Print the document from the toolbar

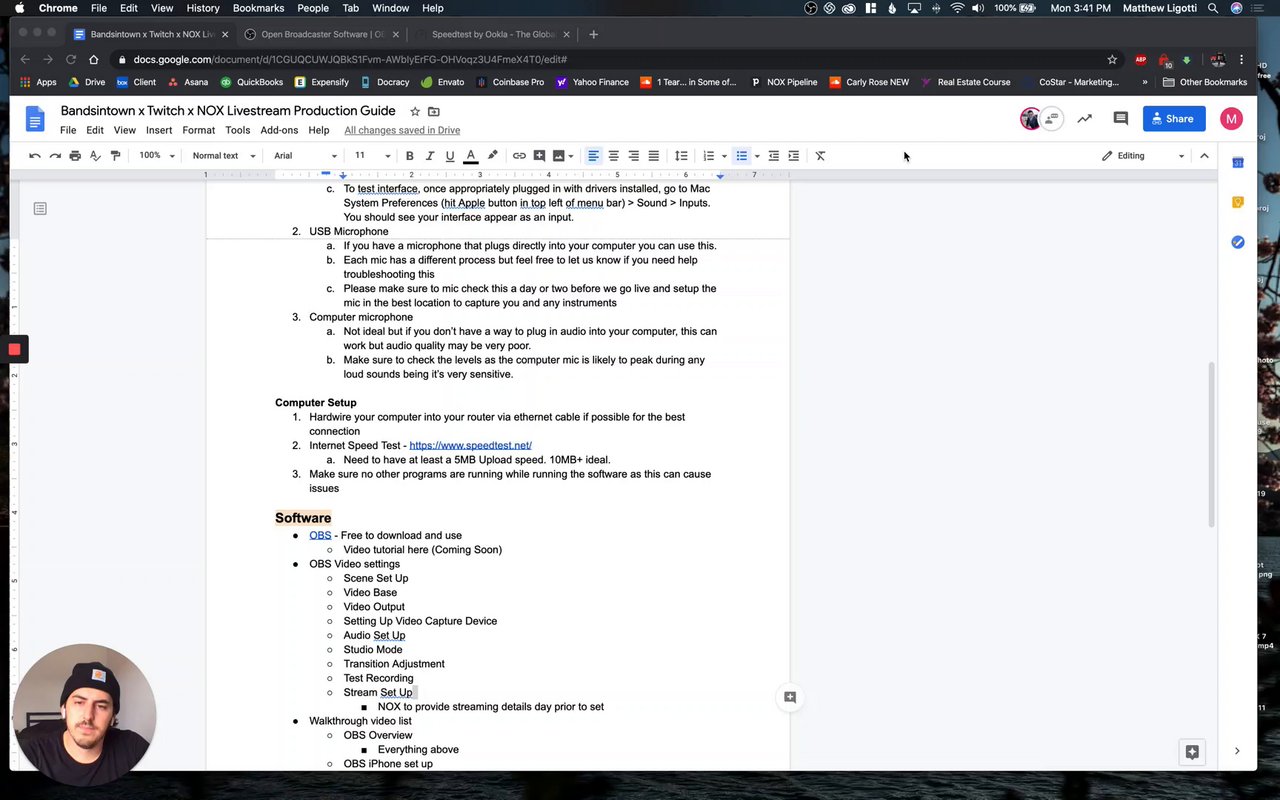[75, 156]
